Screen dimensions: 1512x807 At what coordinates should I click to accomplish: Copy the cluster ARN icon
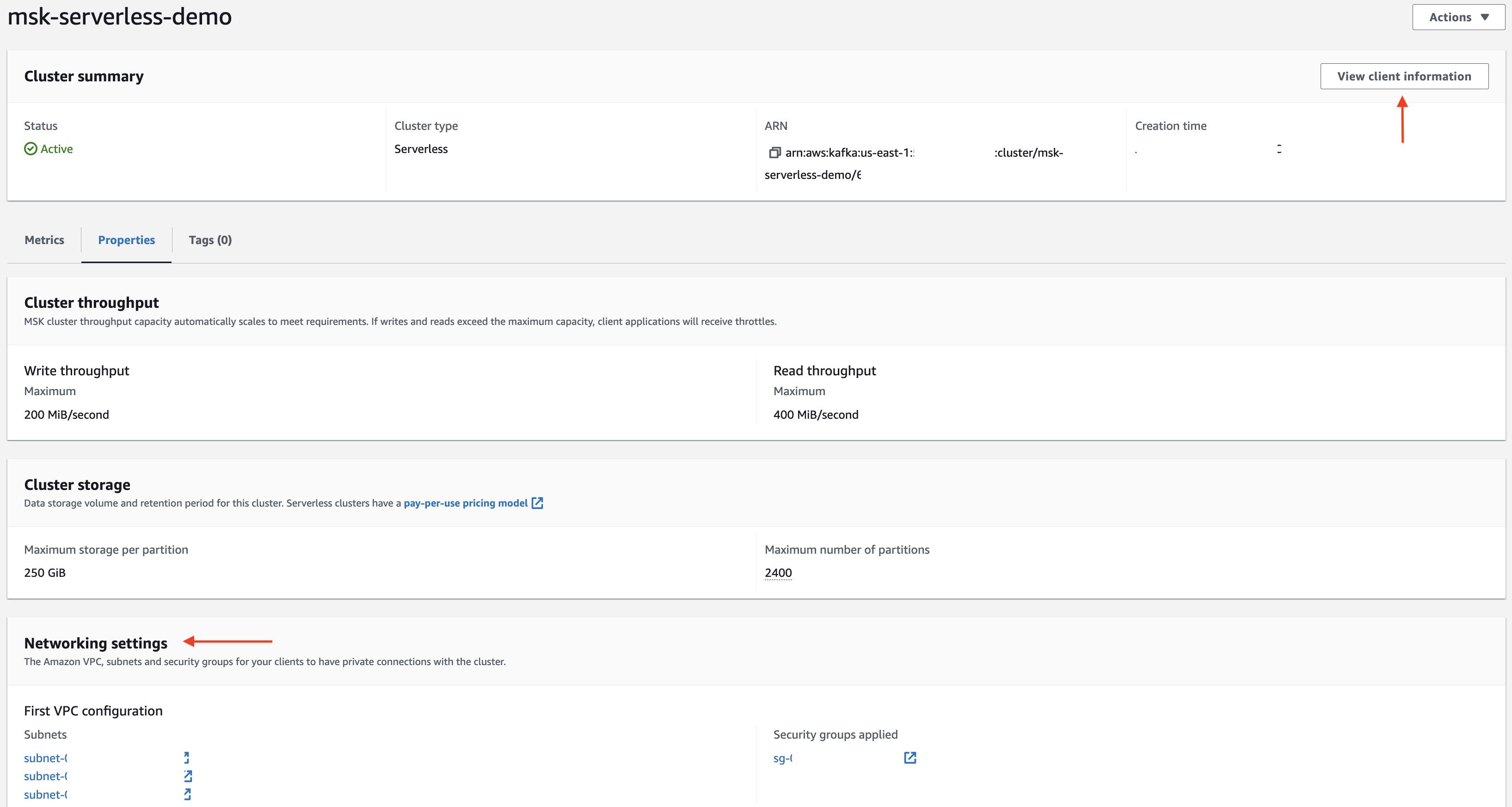775,153
